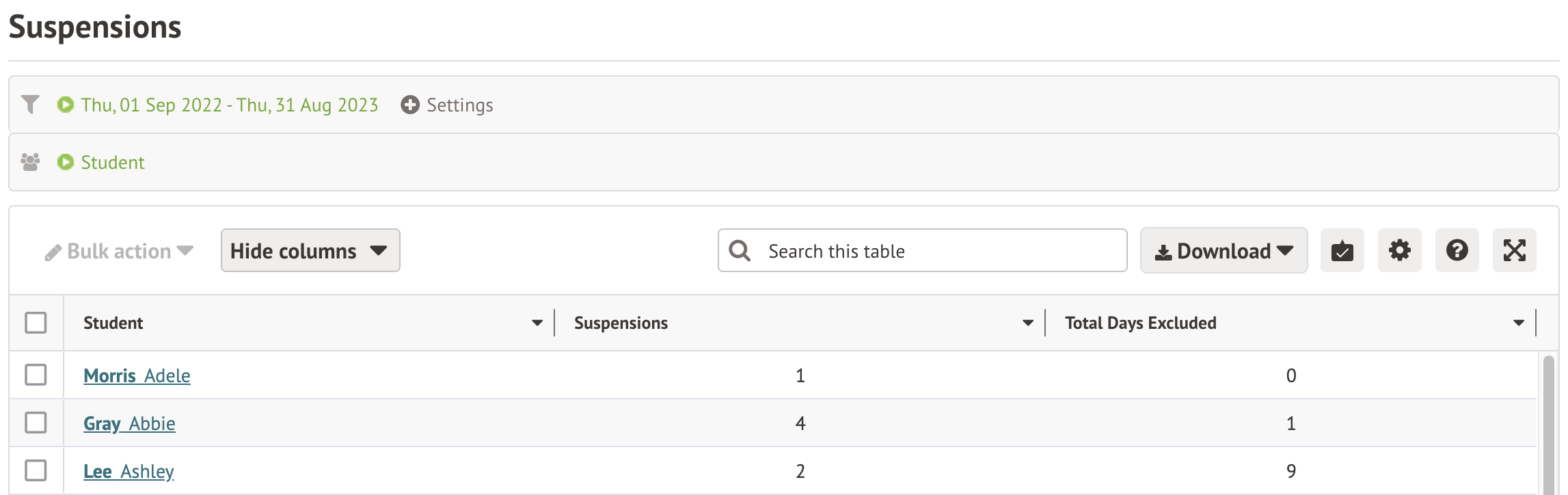The height and width of the screenshot is (495, 1568).
Task: Open the Total Days Excluded column menu
Action: coord(1518,323)
